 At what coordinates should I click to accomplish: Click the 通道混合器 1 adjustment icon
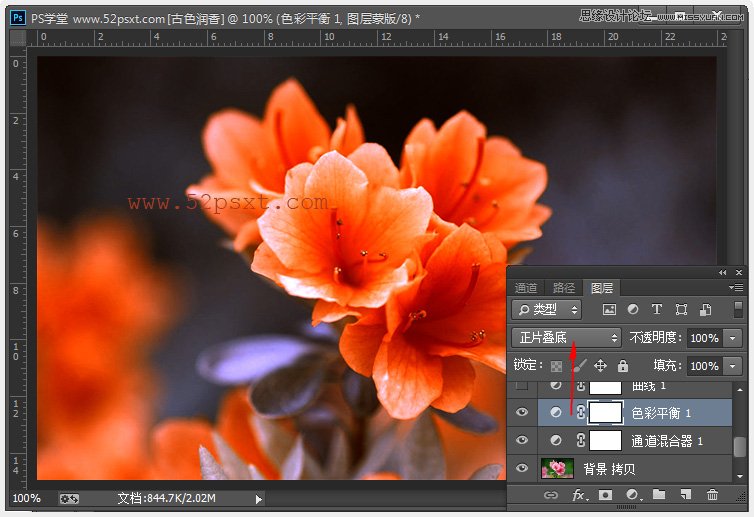coord(556,441)
